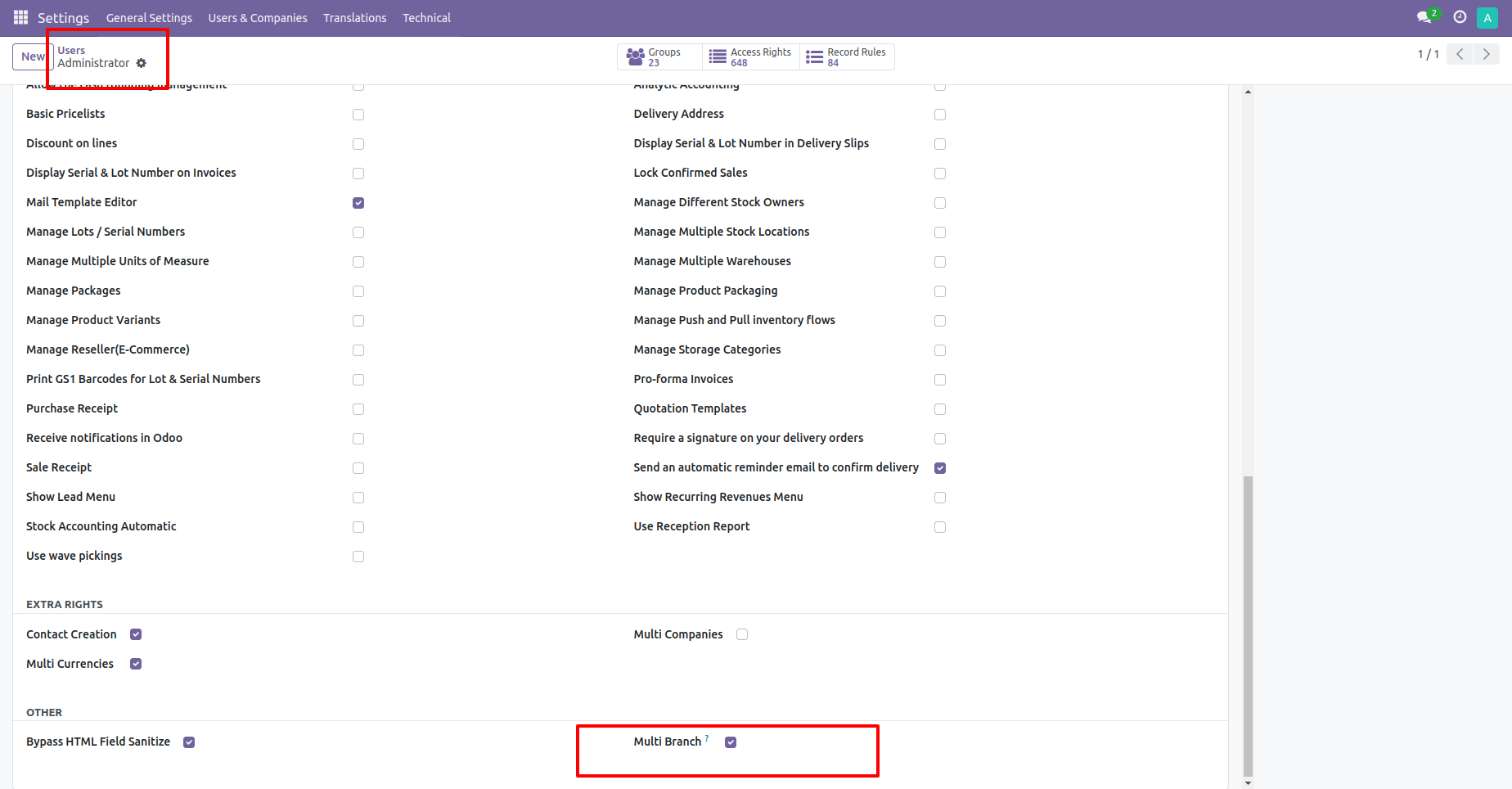Screen dimensions: 1512x789
Task: Click the Groups smart button people icon
Action: point(636,56)
